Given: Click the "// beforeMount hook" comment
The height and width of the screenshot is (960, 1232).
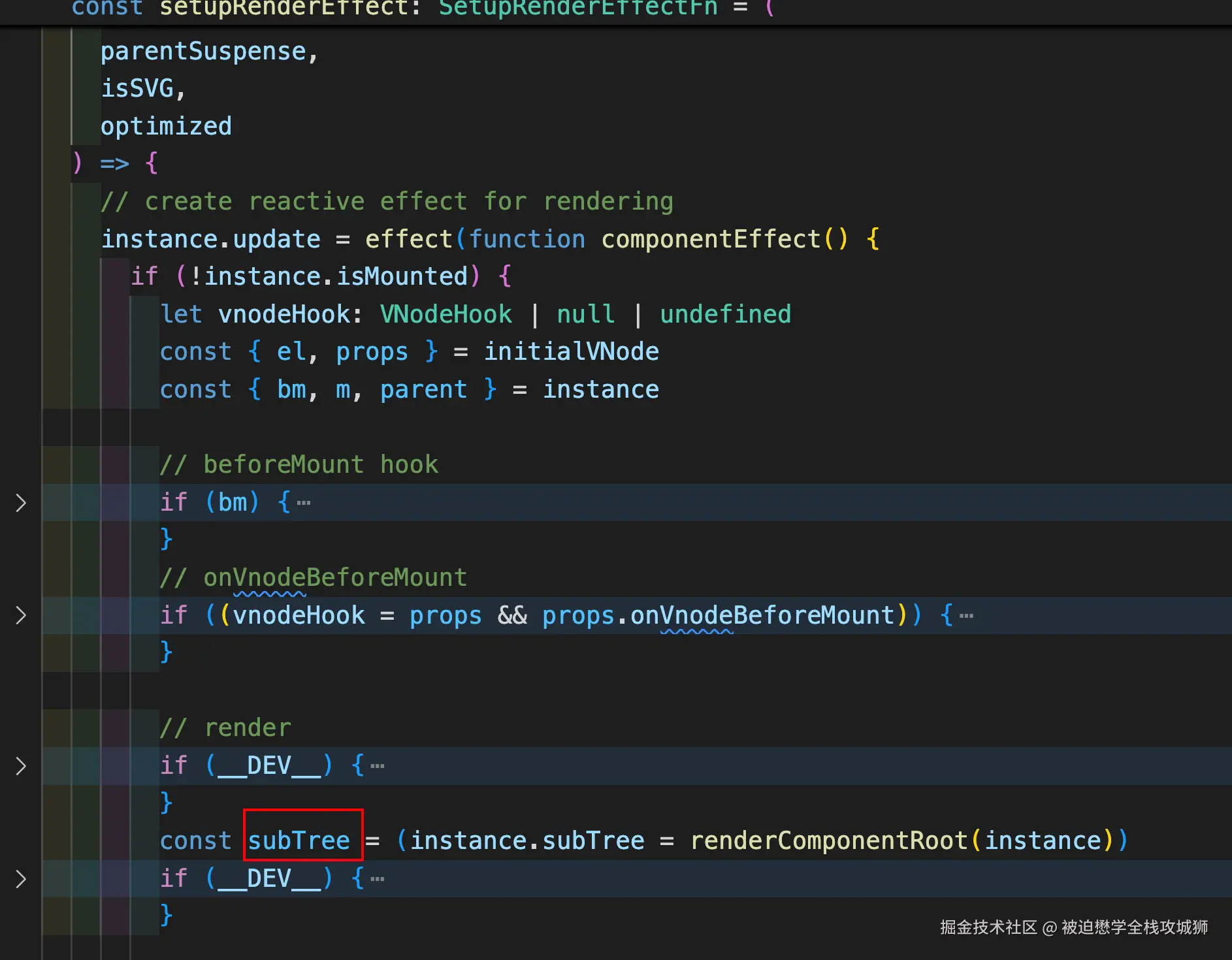Looking at the screenshot, I should (x=299, y=465).
